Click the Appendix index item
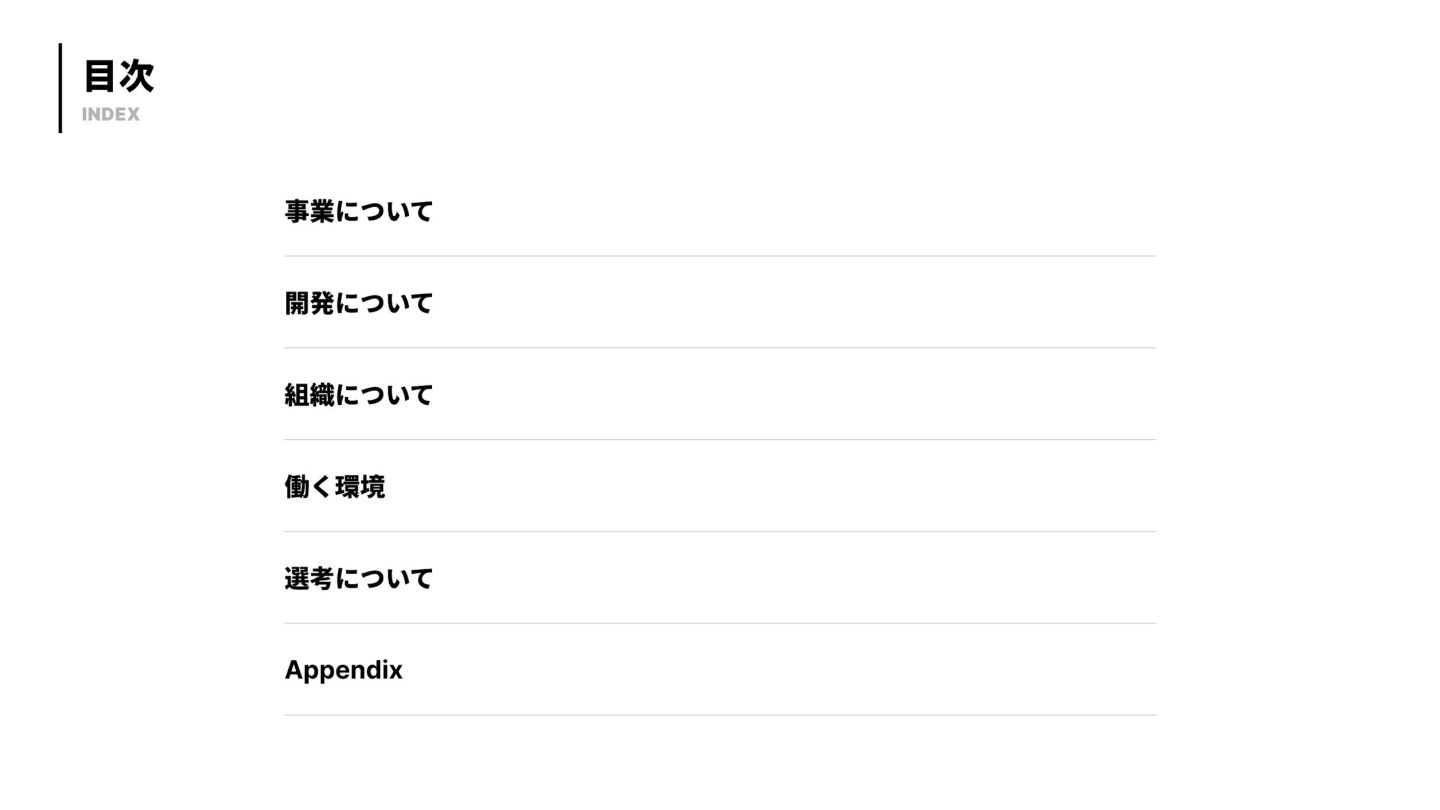Viewport: 1440px width, 810px height. 343,670
